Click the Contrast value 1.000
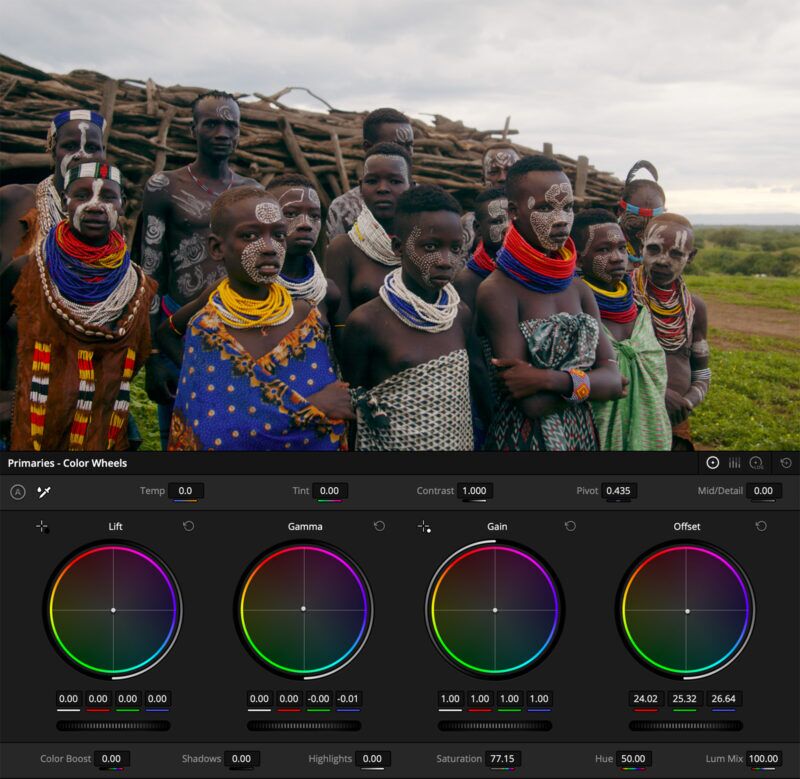 pyautogui.click(x=474, y=491)
